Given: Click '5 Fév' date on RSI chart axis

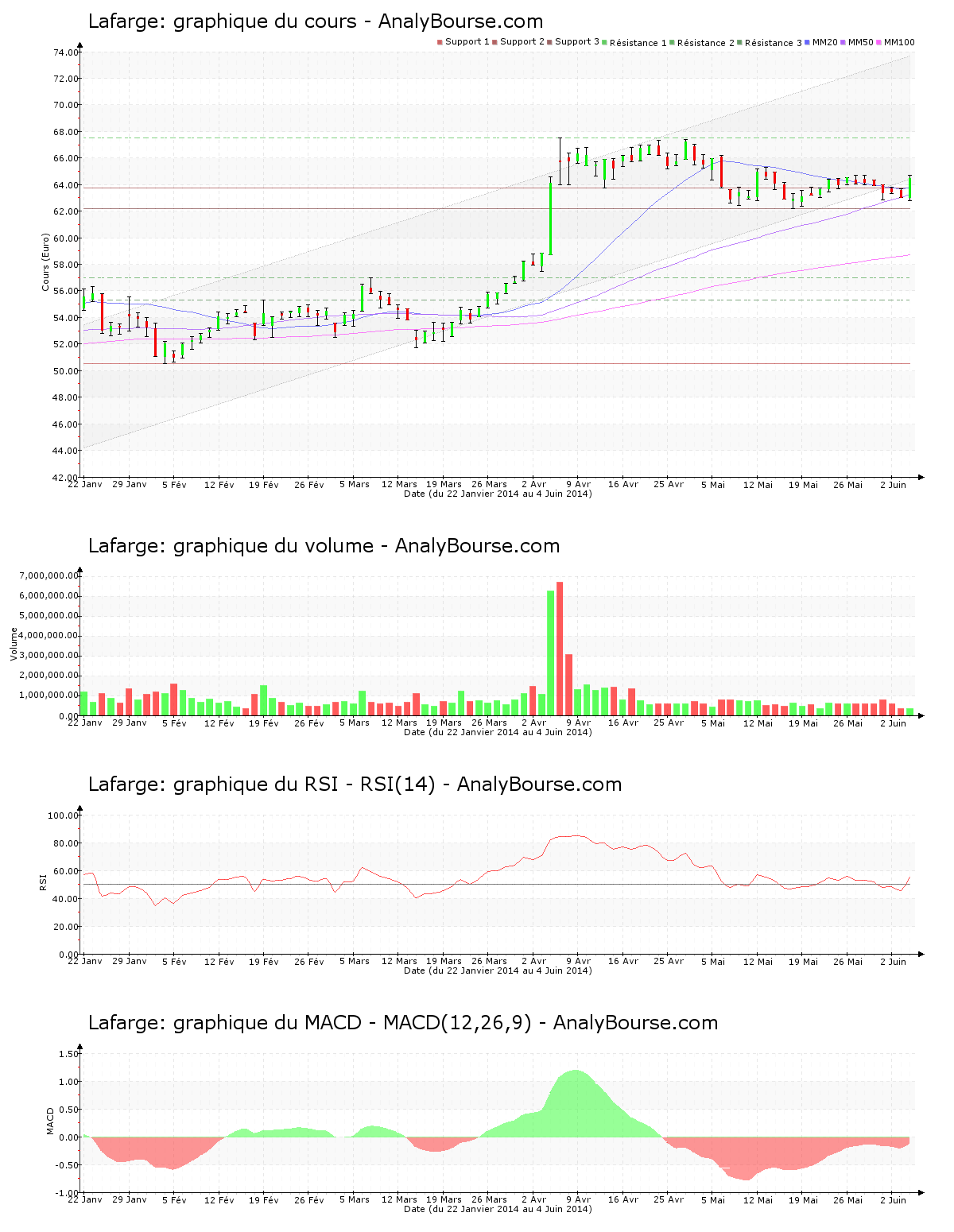Looking at the screenshot, I should (174, 961).
